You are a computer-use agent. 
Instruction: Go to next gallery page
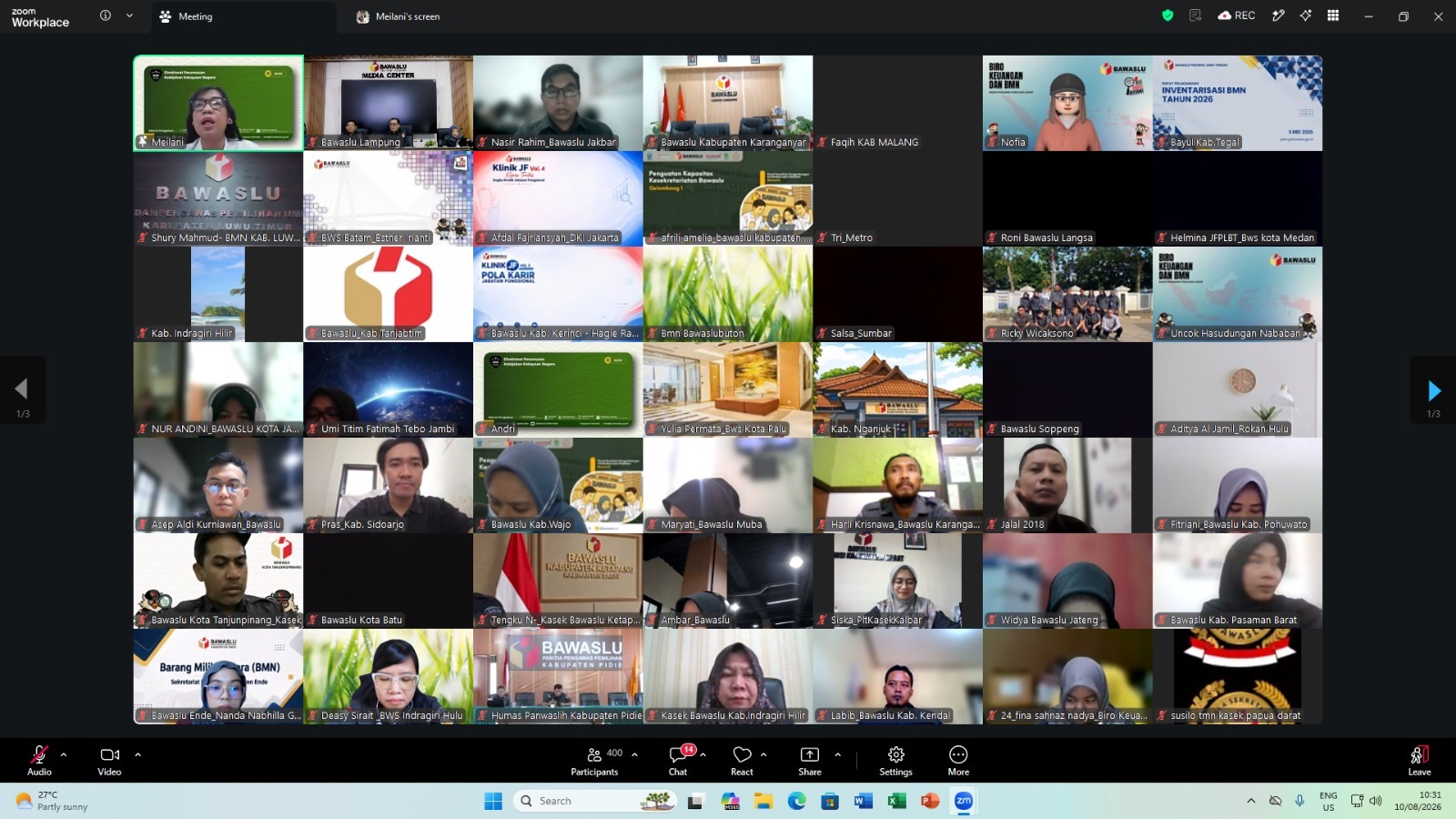pyautogui.click(x=1433, y=390)
